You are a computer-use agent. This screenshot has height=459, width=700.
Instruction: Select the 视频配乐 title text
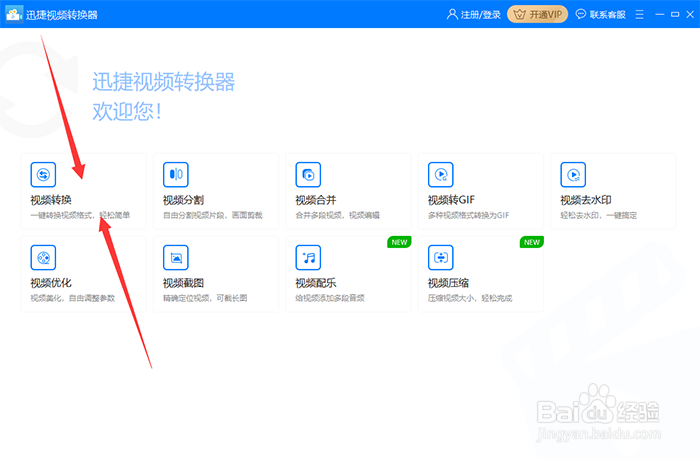tap(316, 283)
